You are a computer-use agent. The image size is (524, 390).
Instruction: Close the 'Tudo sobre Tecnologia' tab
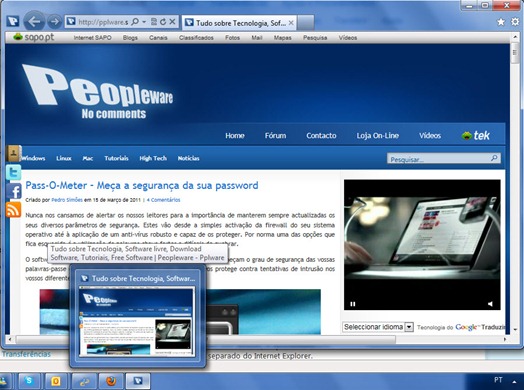(x=291, y=23)
